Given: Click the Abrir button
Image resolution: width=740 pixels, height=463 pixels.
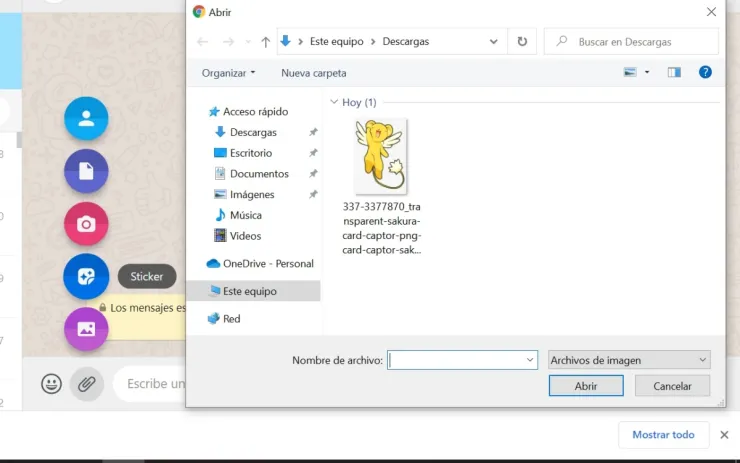Looking at the screenshot, I should coord(586,386).
